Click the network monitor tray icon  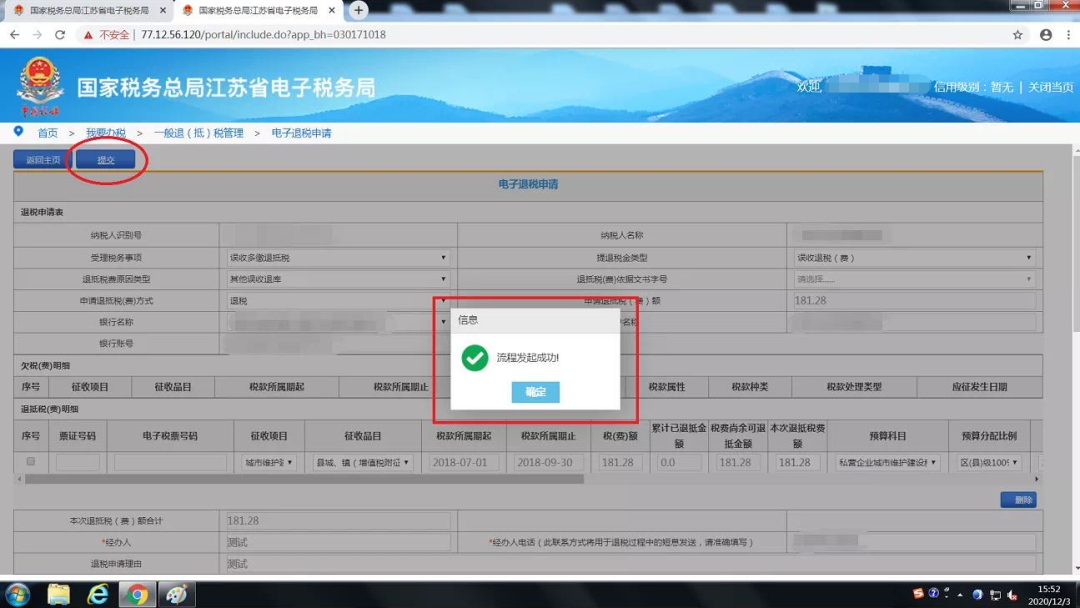[995, 594]
